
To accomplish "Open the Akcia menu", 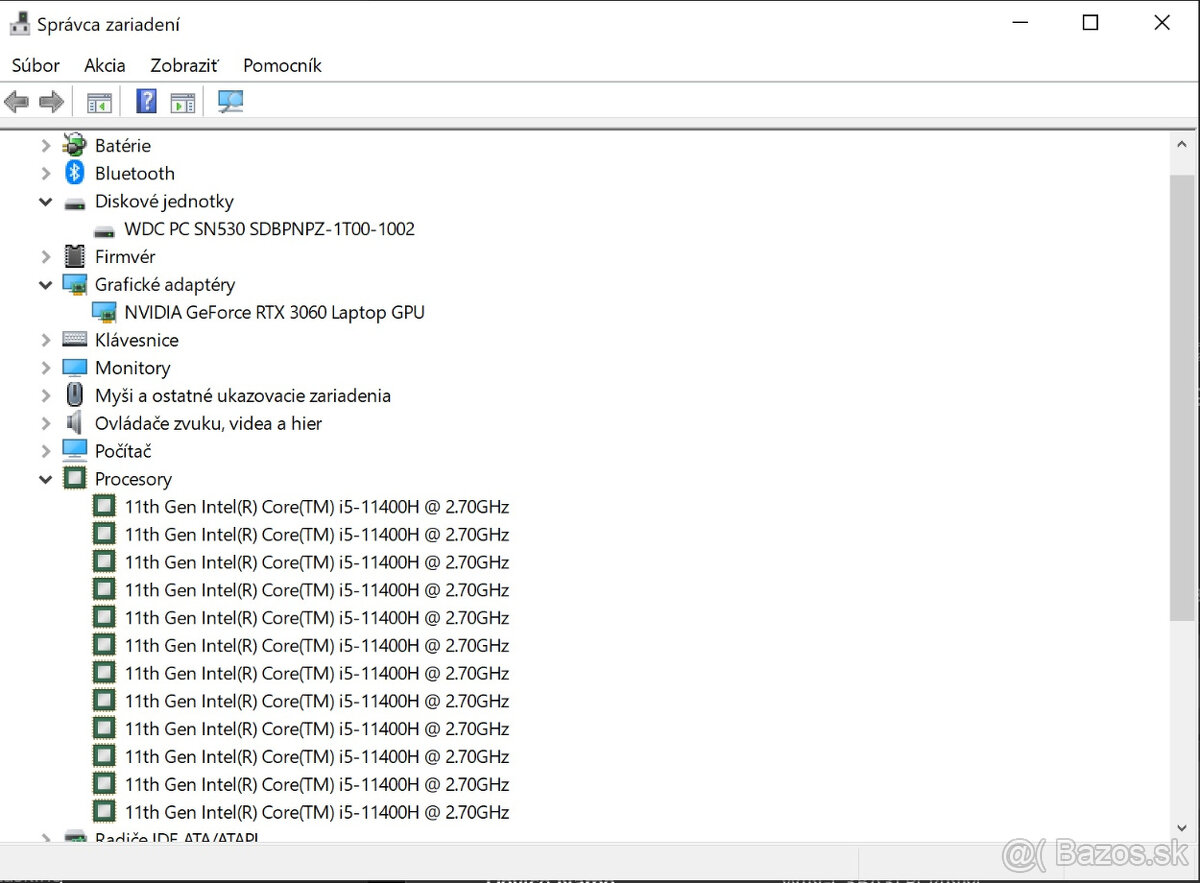I will [104, 65].
